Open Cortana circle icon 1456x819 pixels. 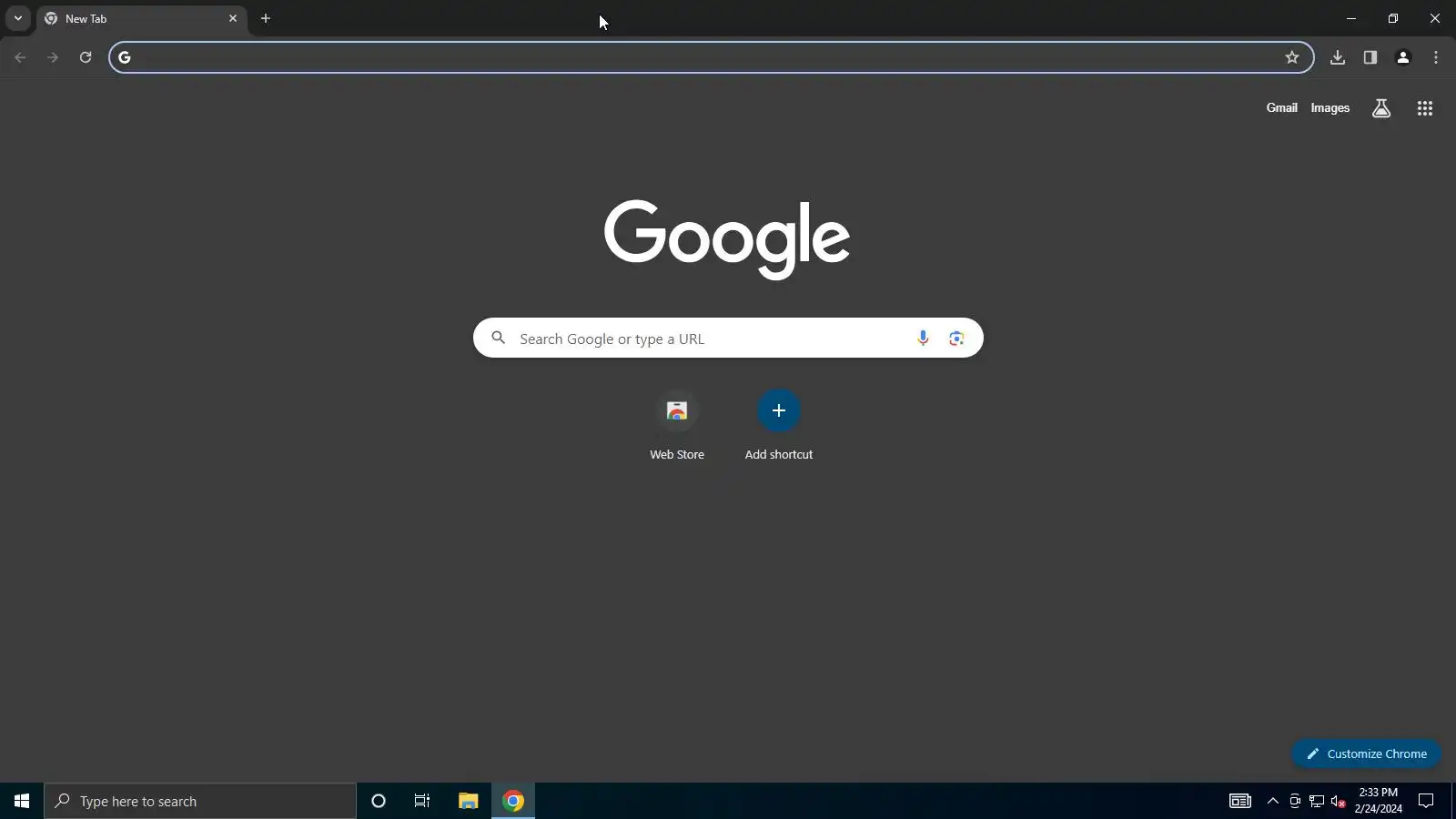coord(379,801)
